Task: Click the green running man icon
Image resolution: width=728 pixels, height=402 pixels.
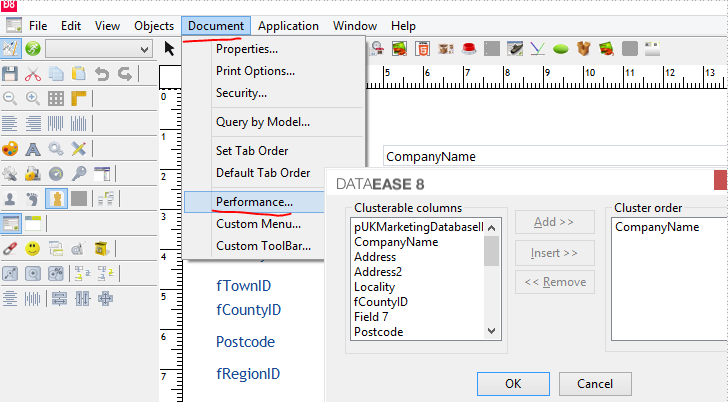Action: (33, 48)
